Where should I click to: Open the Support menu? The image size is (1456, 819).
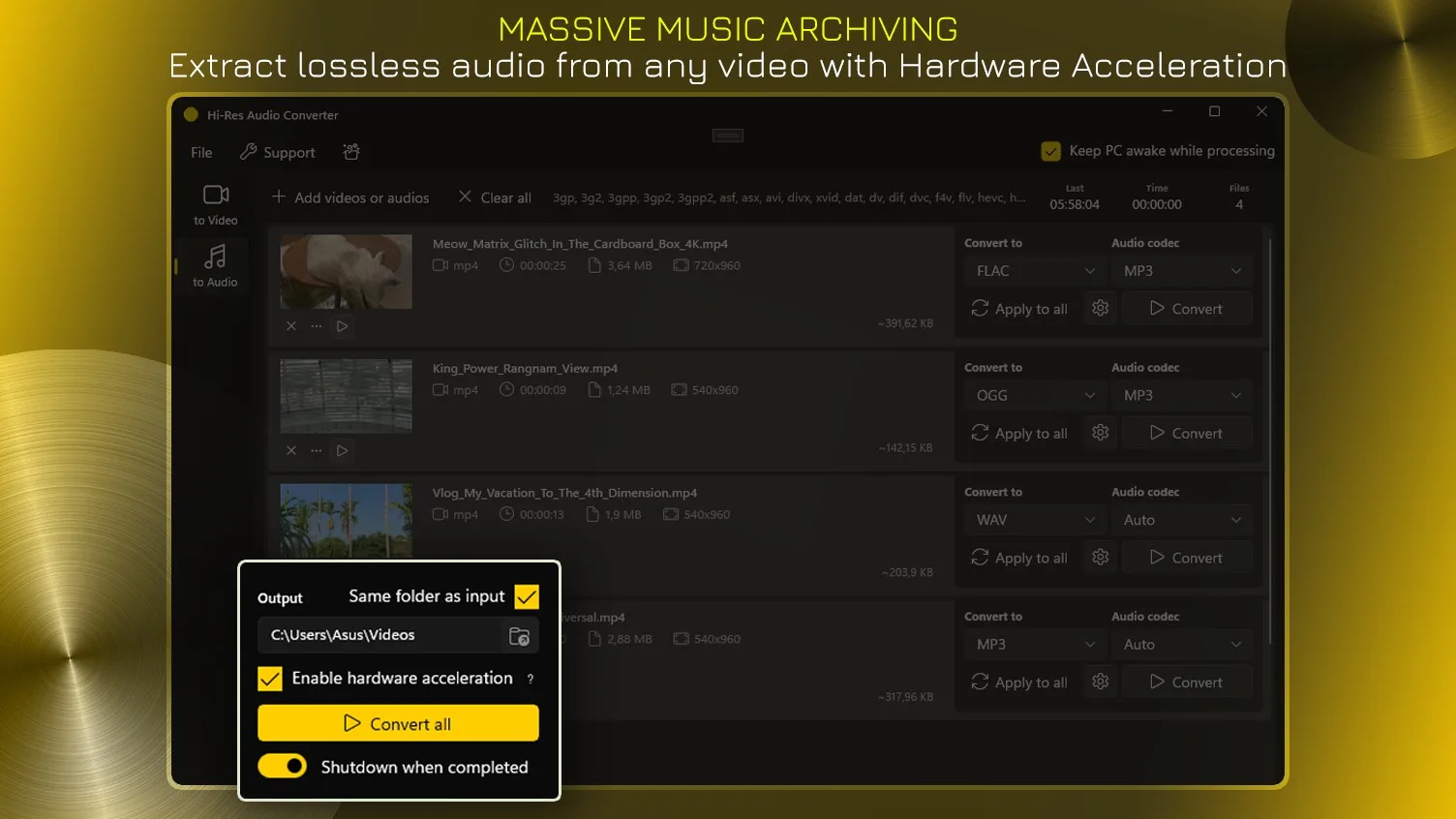tap(278, 152)
